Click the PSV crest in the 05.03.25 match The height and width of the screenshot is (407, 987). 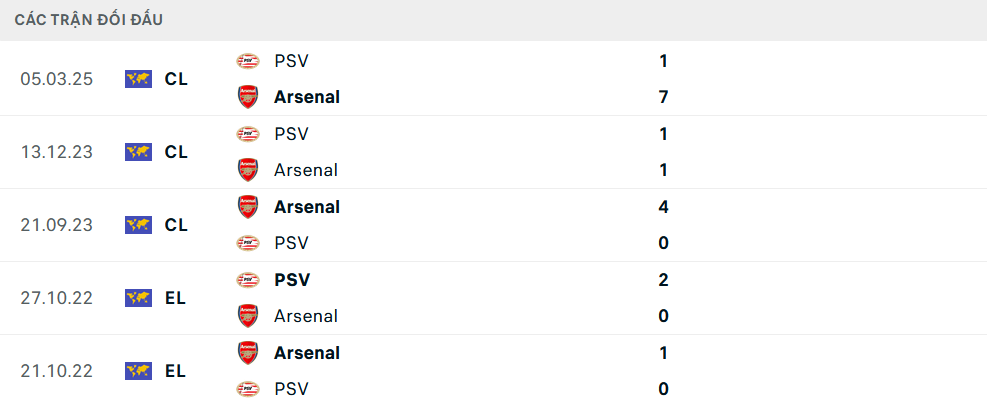(247, 61)
